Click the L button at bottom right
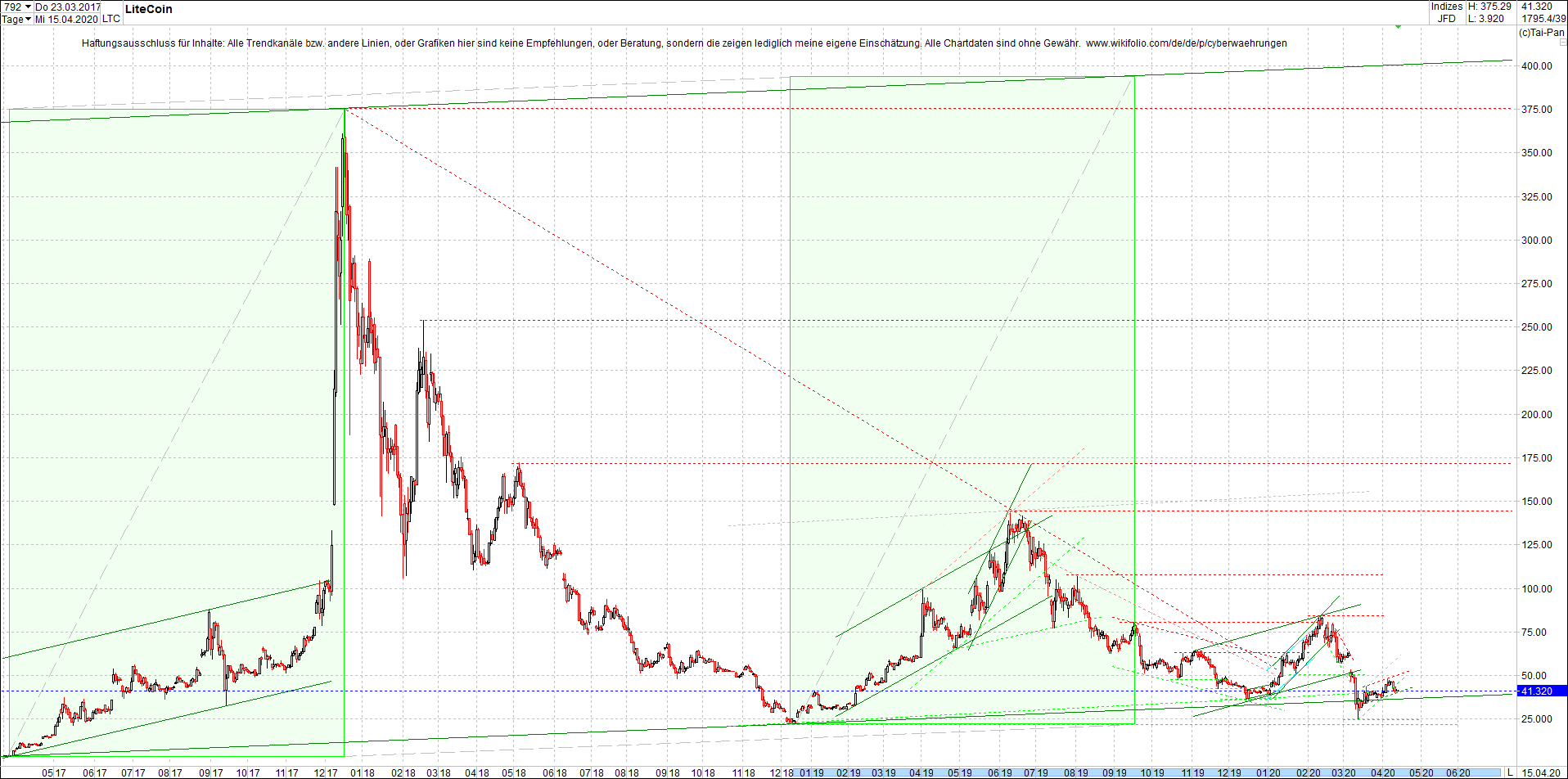 point(1510,772)
